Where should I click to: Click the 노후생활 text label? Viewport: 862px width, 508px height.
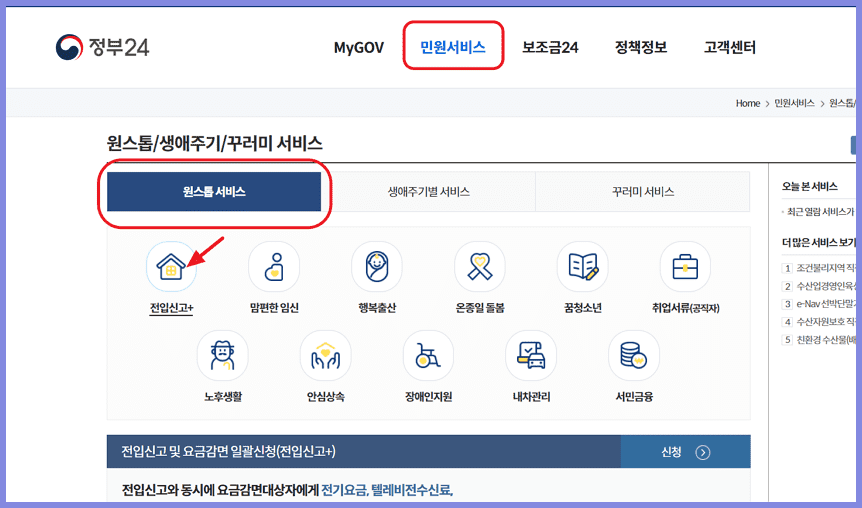[x=223, y=396]
